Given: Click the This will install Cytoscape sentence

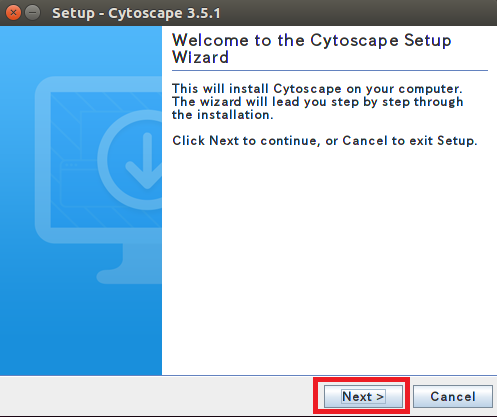Looking at the screenshot, I should pyautogui.click(x=317, y=89).
